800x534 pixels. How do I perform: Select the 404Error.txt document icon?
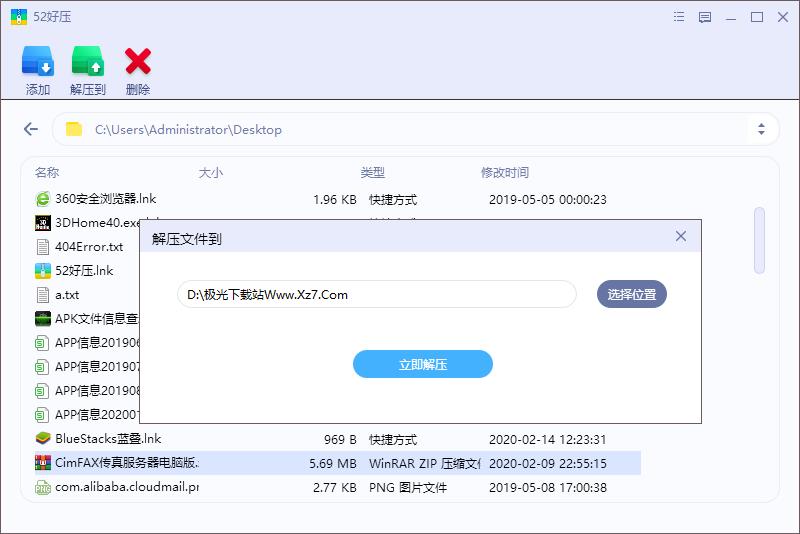click(43, 247)
